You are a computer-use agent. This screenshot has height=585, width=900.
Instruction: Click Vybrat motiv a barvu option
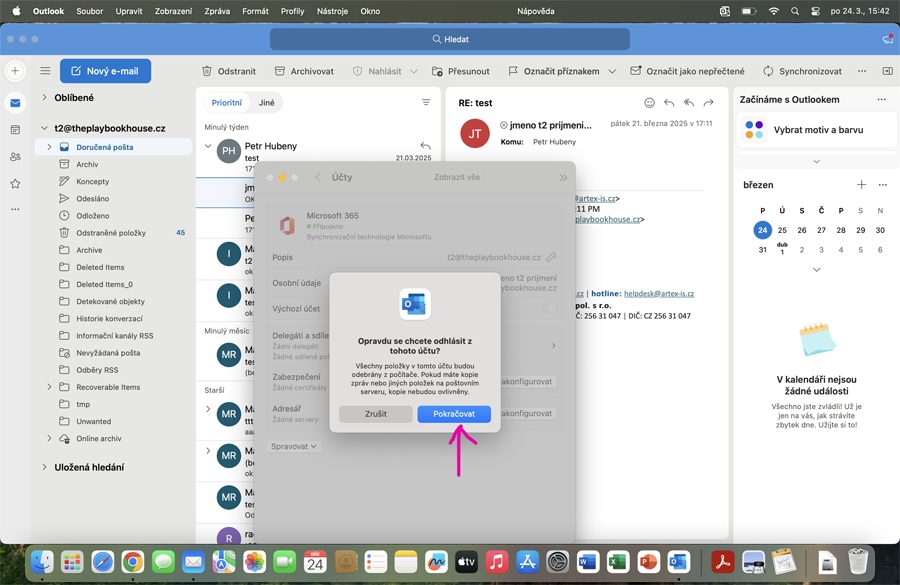coord(817,130)
